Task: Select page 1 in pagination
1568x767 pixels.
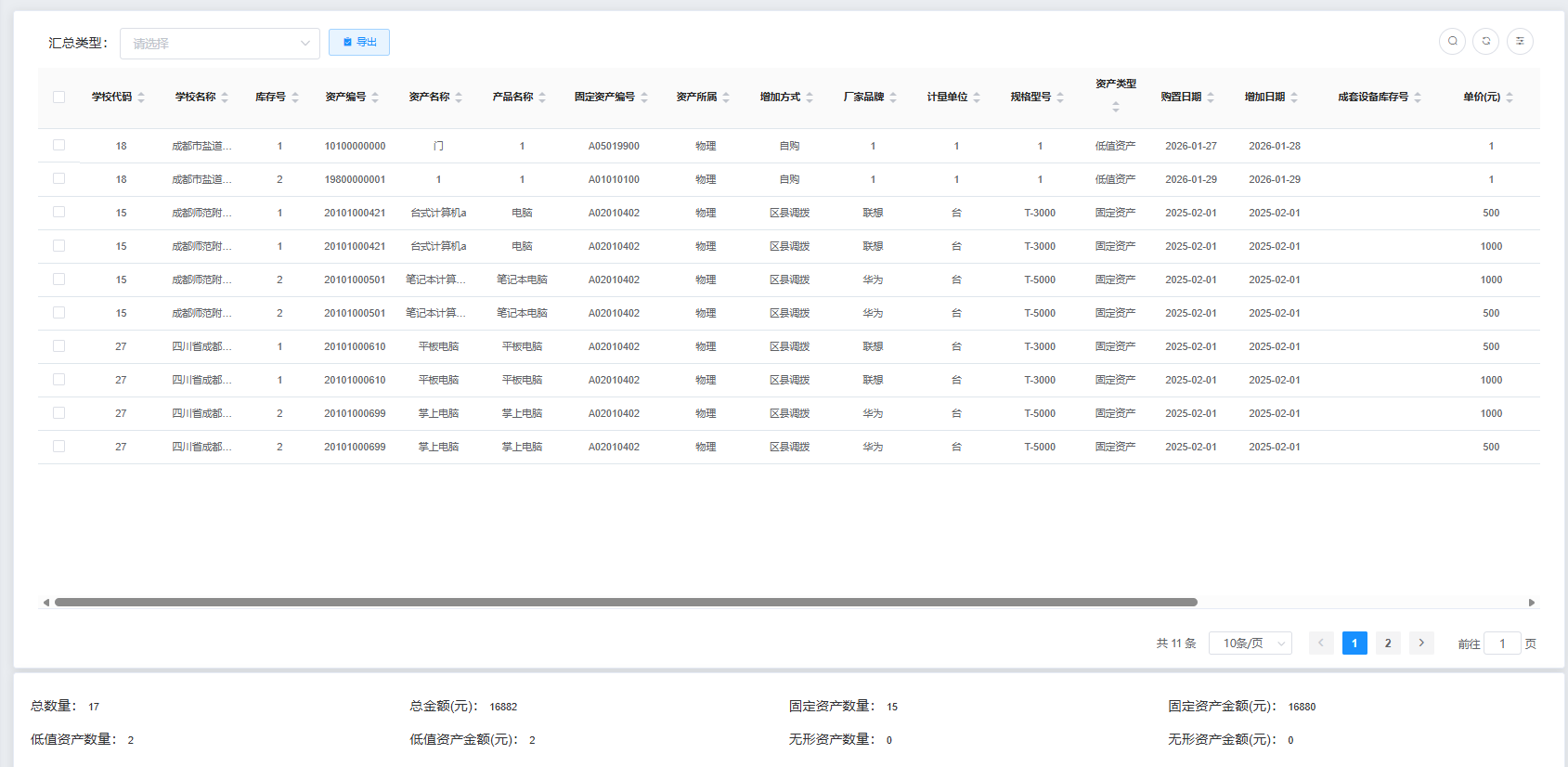Action: click(1354, 643)
